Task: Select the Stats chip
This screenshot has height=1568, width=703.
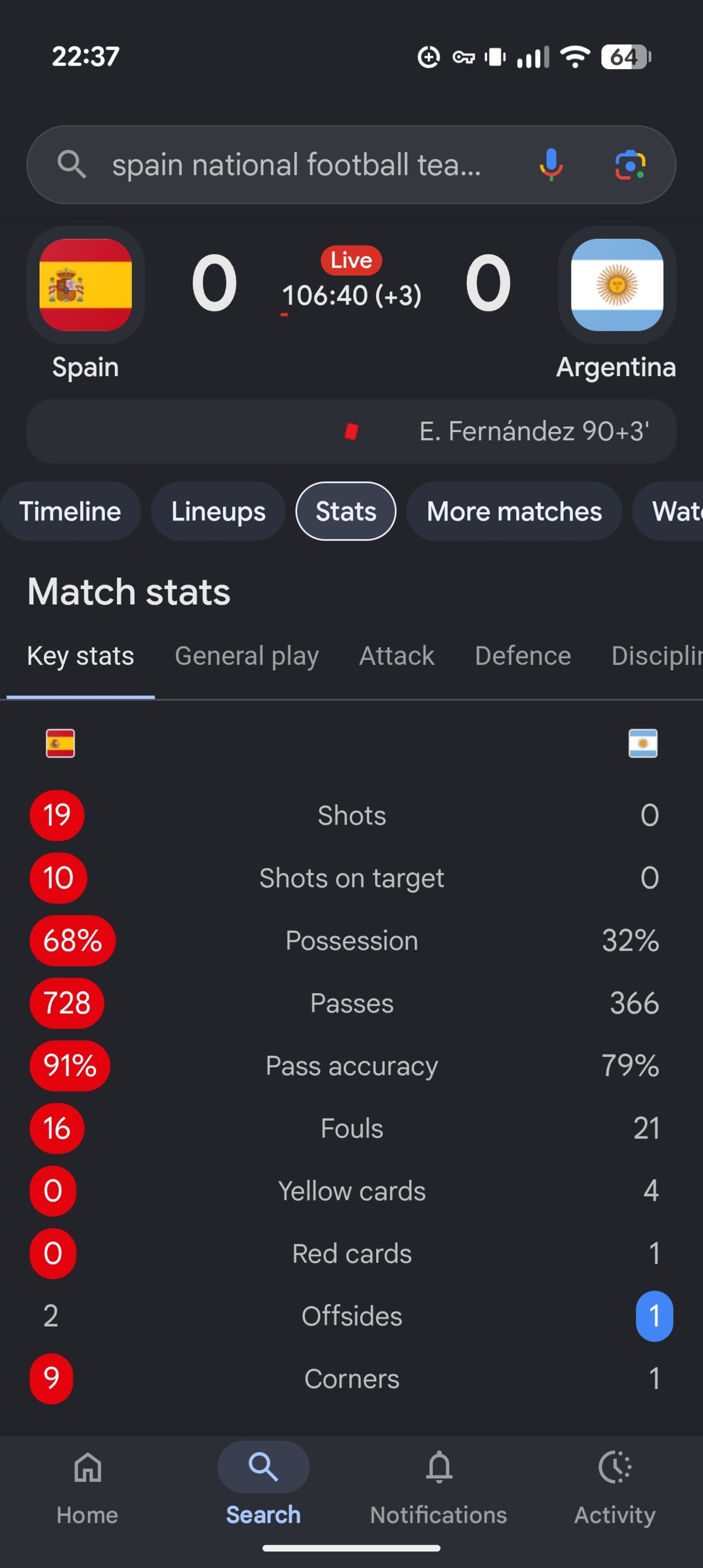Action: 346,511
